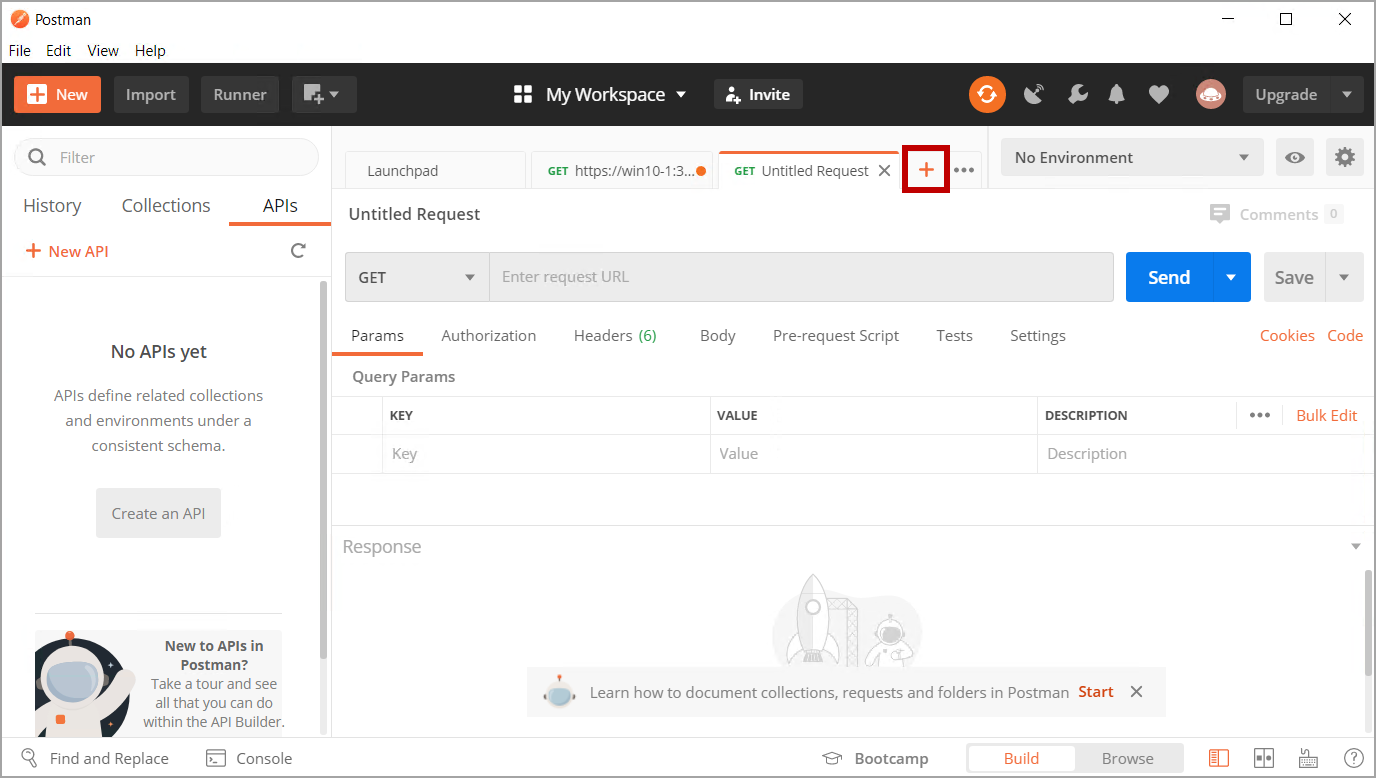This screenshot has width=1376, height=778.
Task: Expand the HTTP method GET dropdown
Action: pyautogui.click(x=416, y=277)
